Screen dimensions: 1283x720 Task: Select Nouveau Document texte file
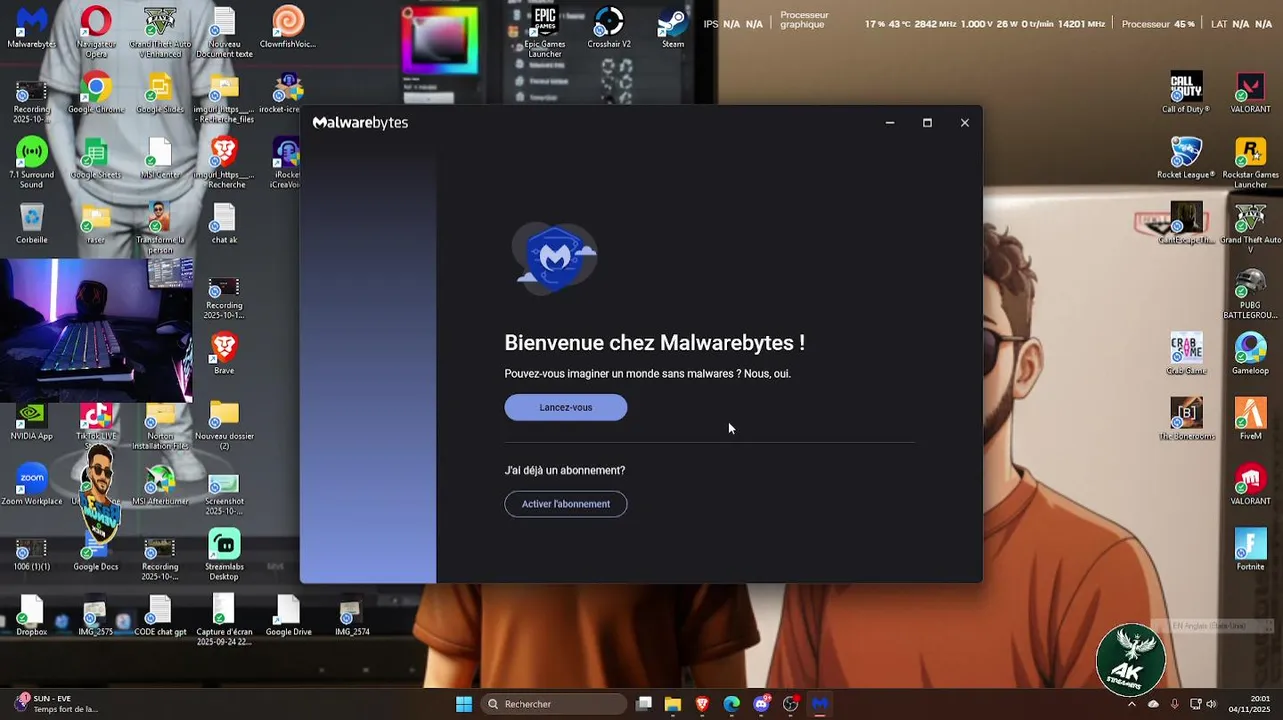coord(224,31)
